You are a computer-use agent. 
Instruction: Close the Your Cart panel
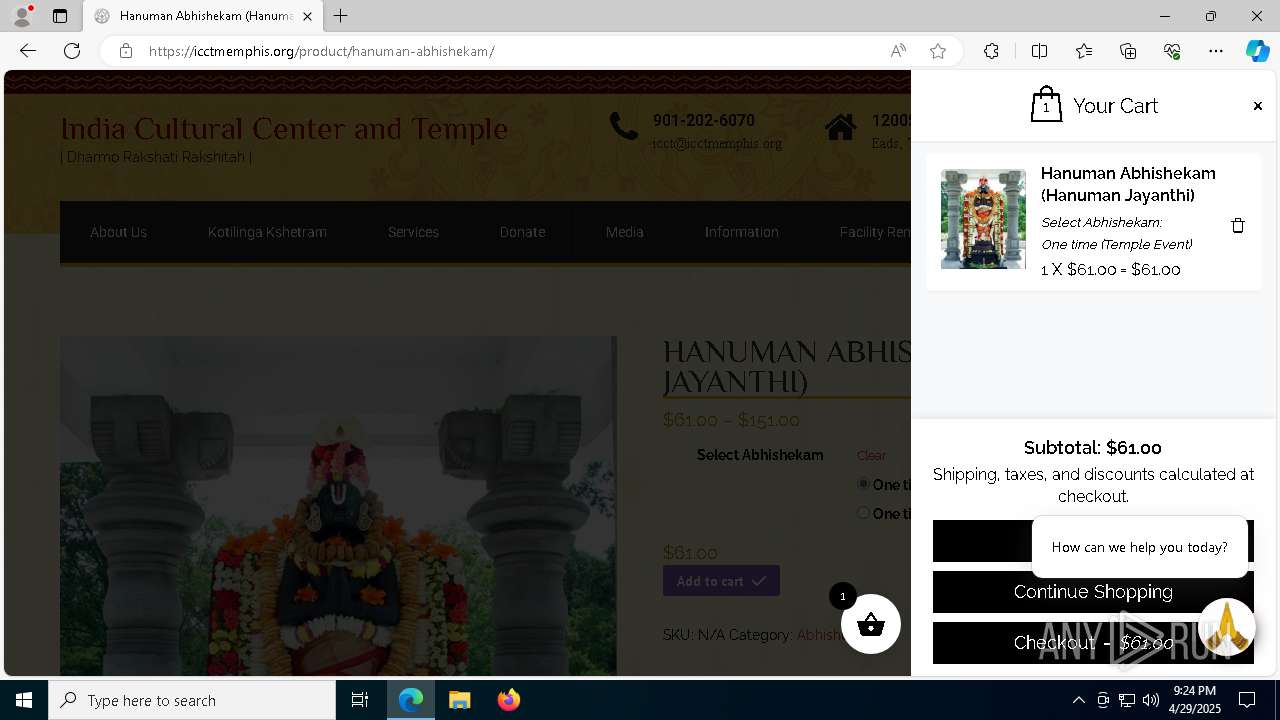click(x=1257, y=106)
